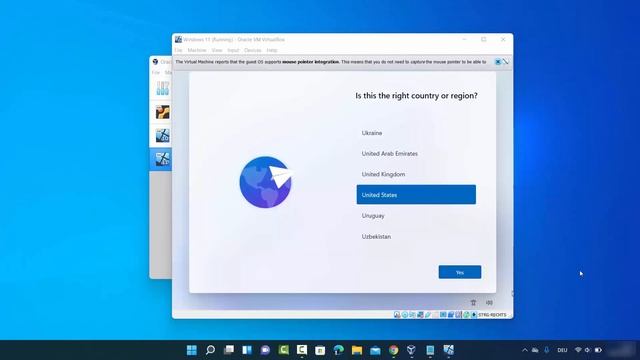Switch to VirtualBox Manager cube icon in taskbar
Viewport: 640px width, 360px height.
pyautogui.click(x=411, y=350)
